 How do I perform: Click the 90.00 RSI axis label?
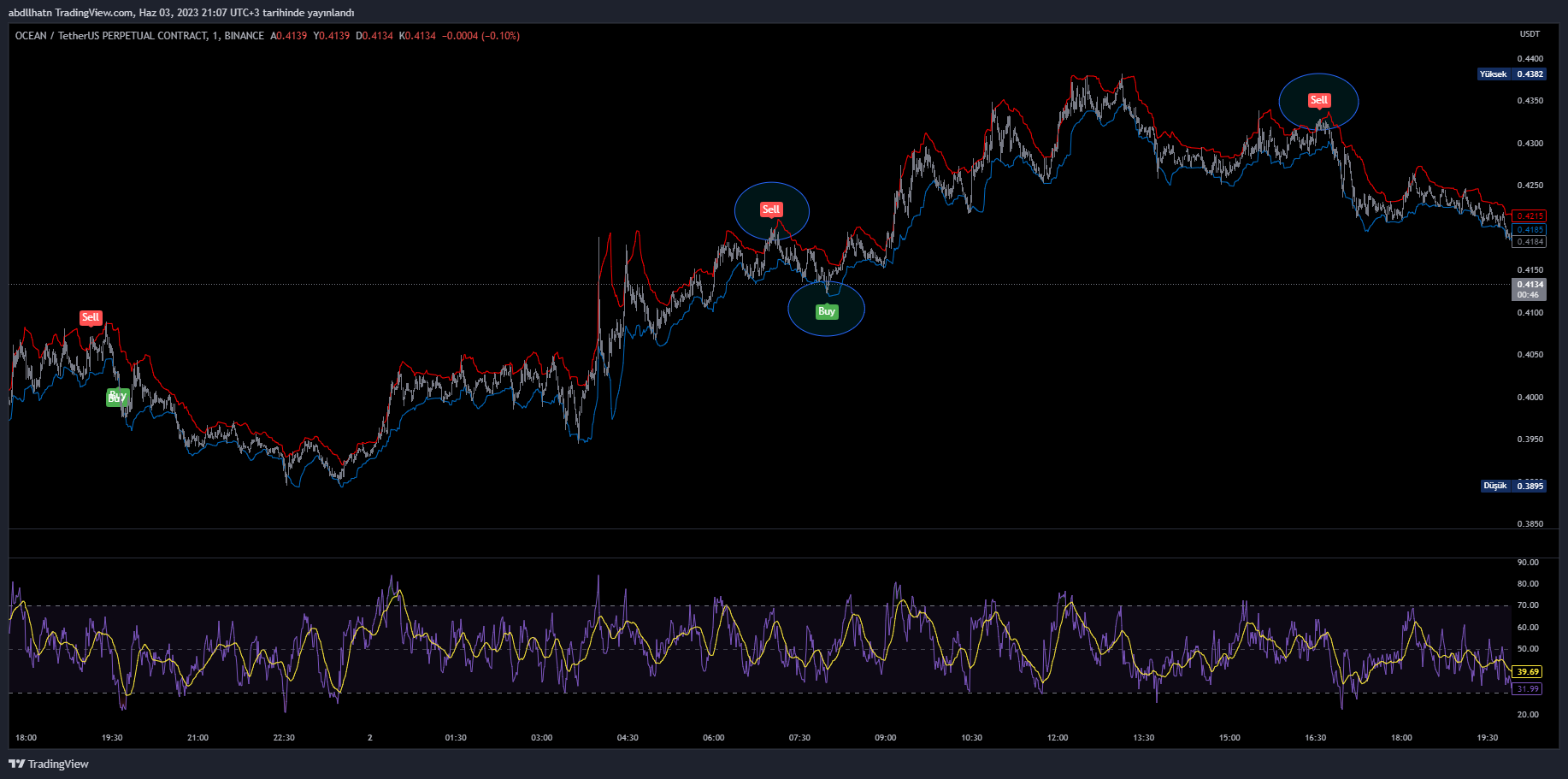pos(1527,563)
